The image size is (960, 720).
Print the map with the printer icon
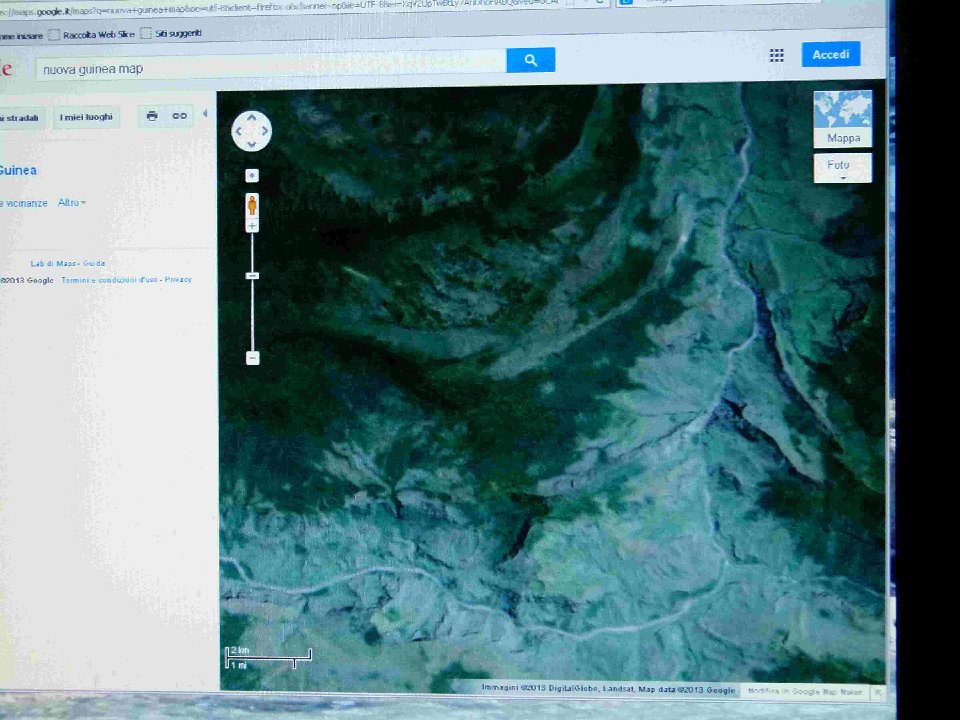click(x=152, y=116)
